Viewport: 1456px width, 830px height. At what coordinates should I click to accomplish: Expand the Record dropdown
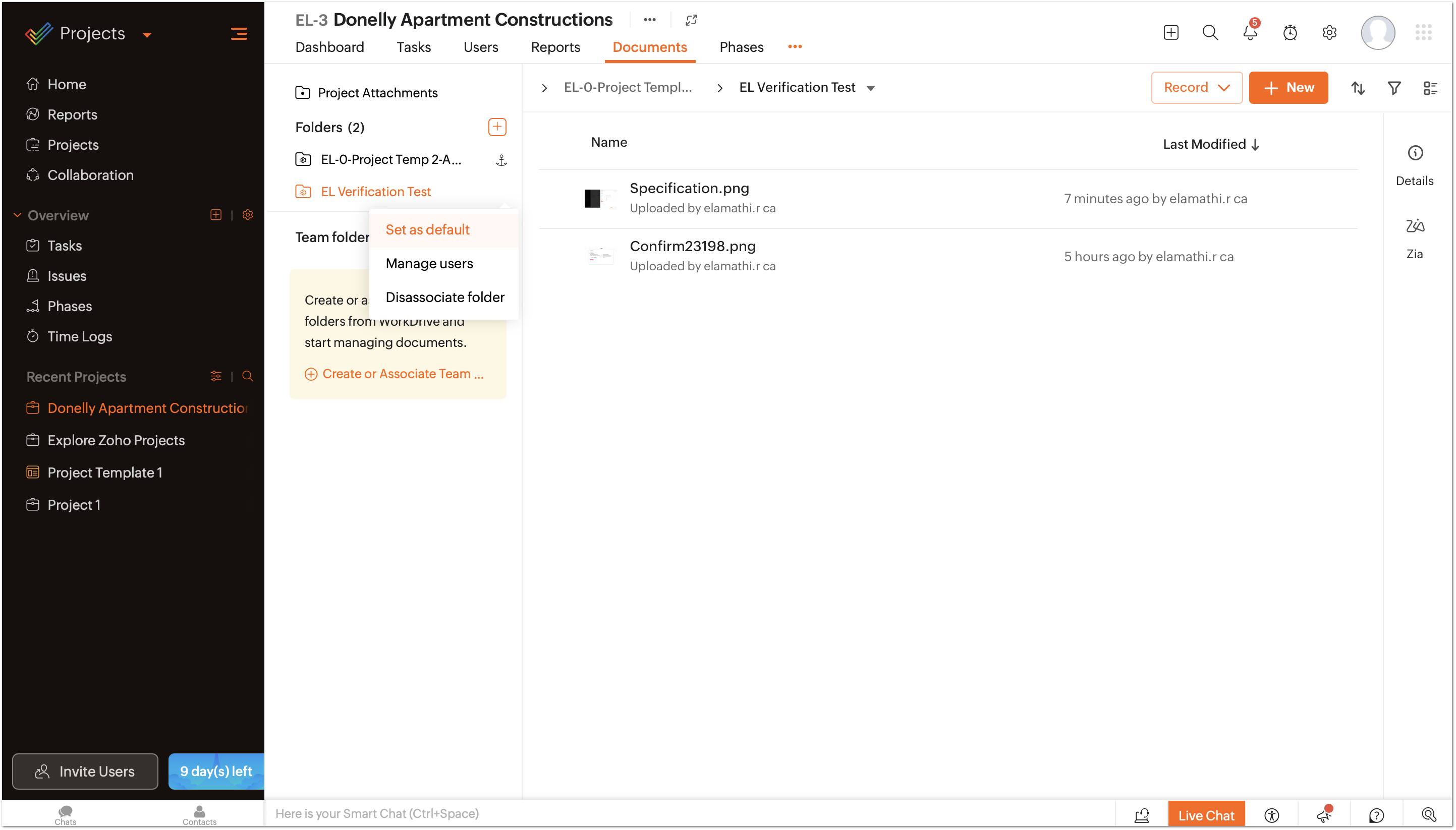[x=1196, y=88]
